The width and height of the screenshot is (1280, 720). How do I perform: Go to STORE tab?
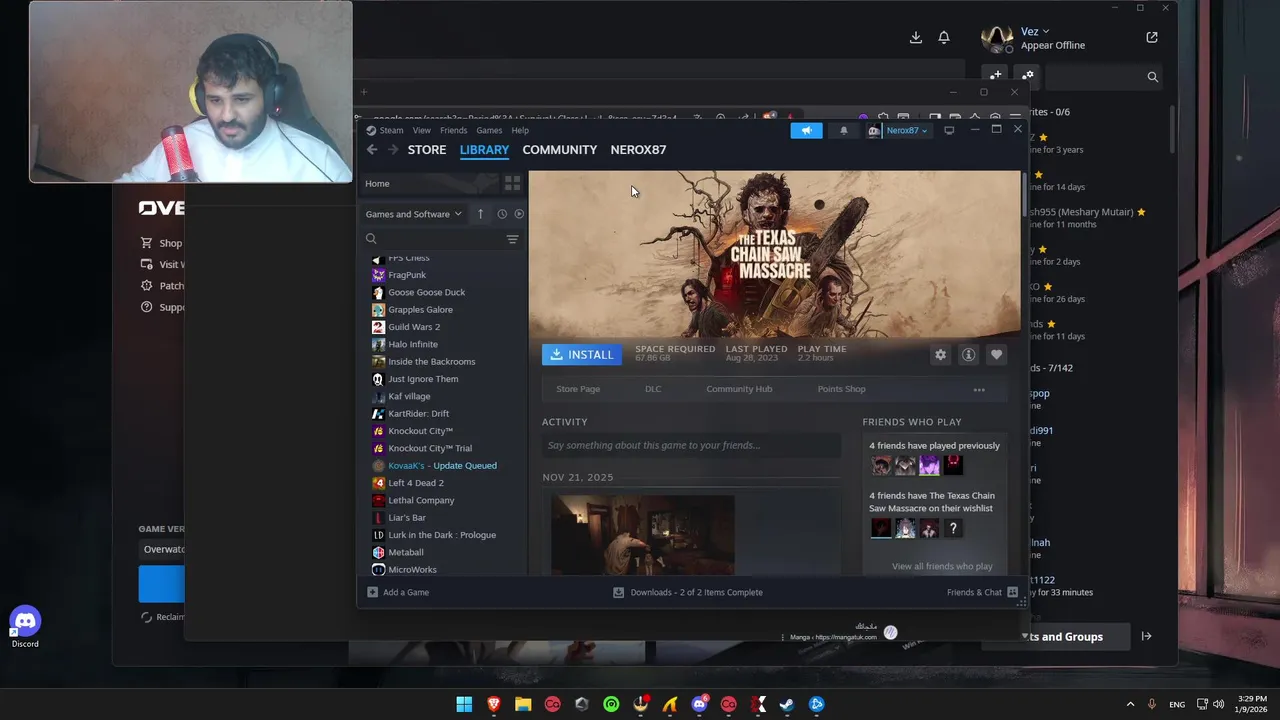(x=427, y=149)
